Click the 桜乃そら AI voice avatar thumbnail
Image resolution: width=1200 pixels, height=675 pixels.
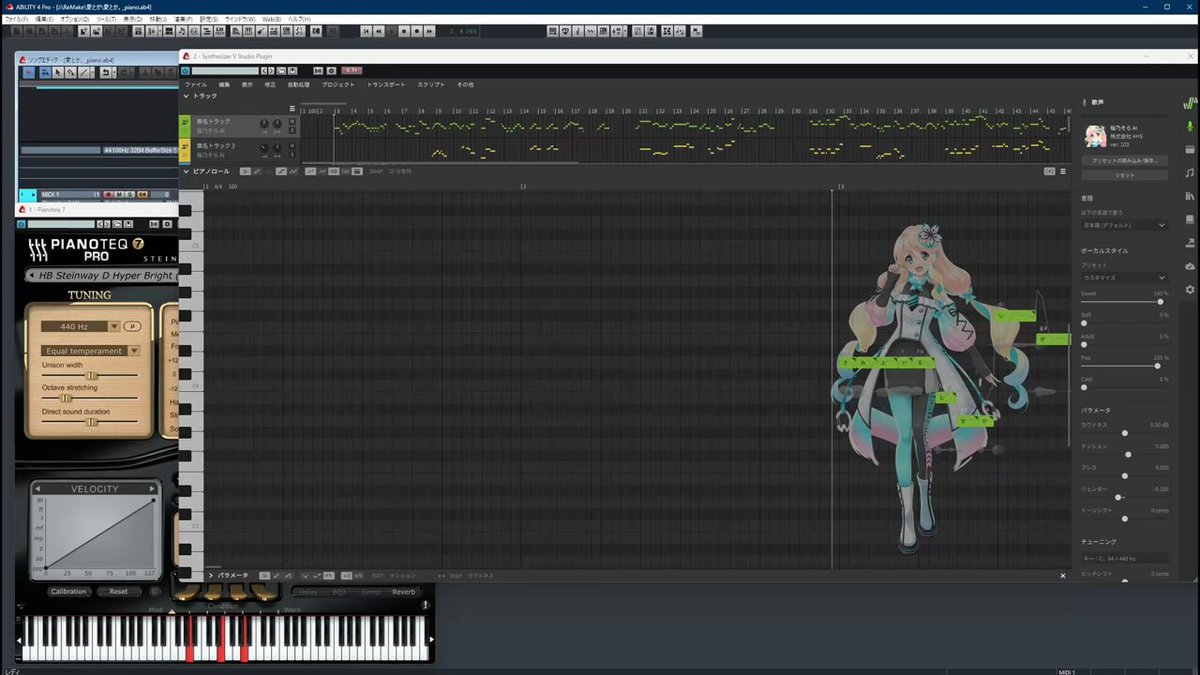(x=1094, y=135)
